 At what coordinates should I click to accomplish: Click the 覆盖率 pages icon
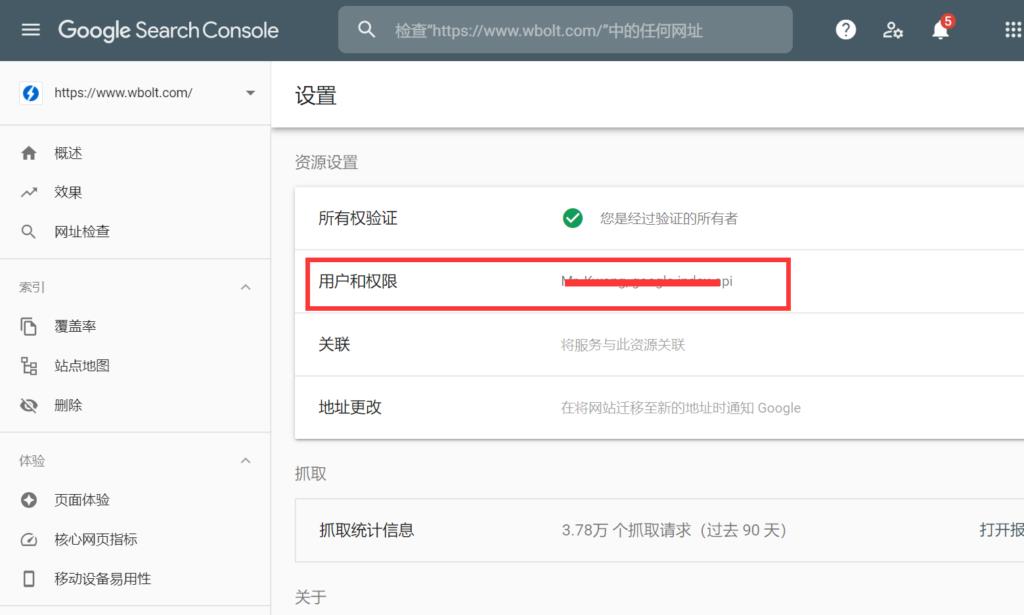[28, 326]
